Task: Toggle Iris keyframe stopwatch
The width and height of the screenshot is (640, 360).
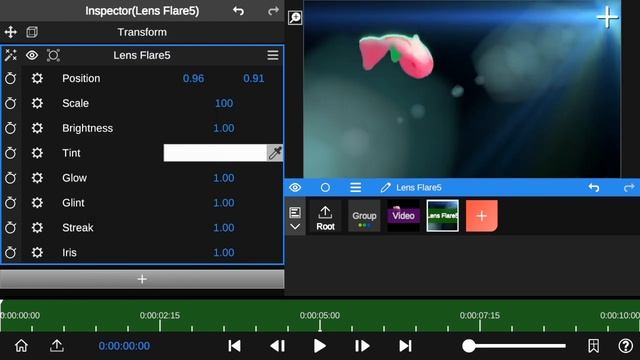Action: (11, 253)
